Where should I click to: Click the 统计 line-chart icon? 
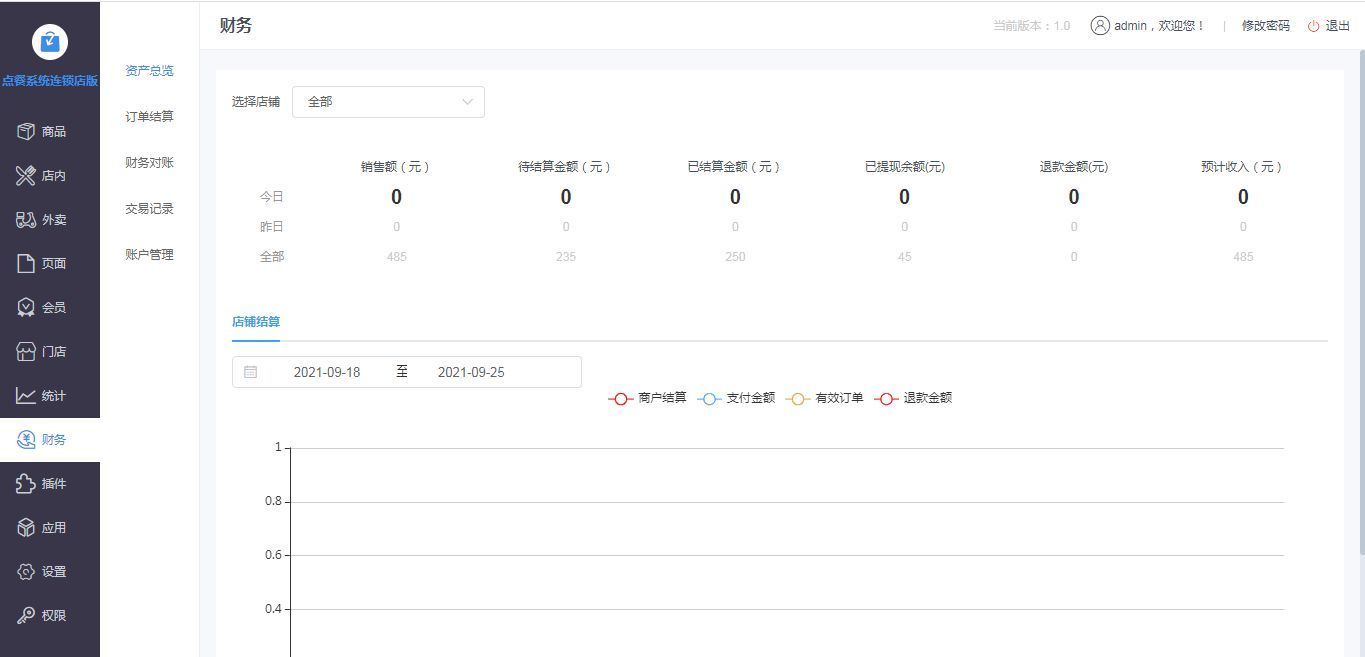click(26, 395)
